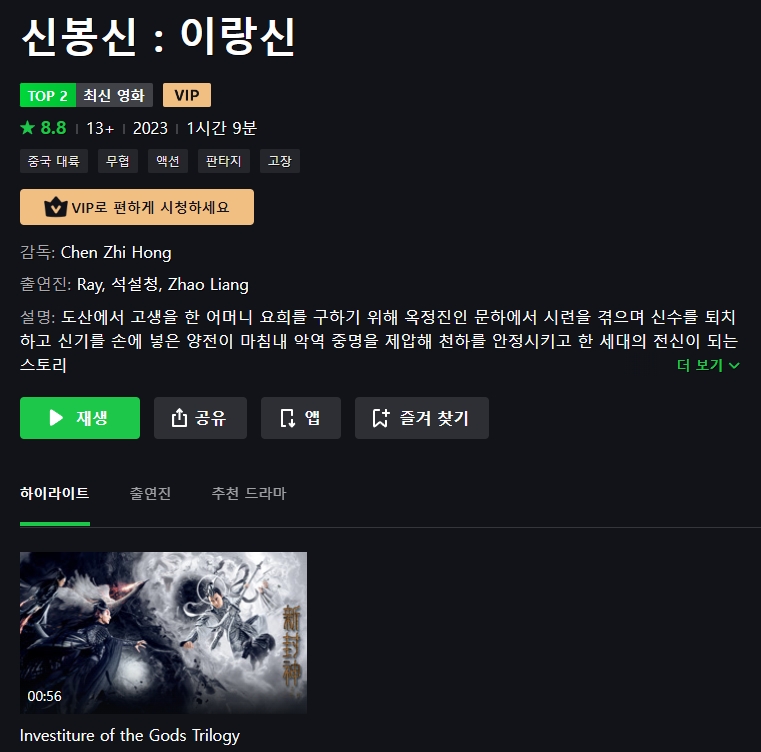The width and height of the screenshot is (761, 752).
Task: Open the Investiture of the Gods Trilogy title
Action: tap(130, 735)
